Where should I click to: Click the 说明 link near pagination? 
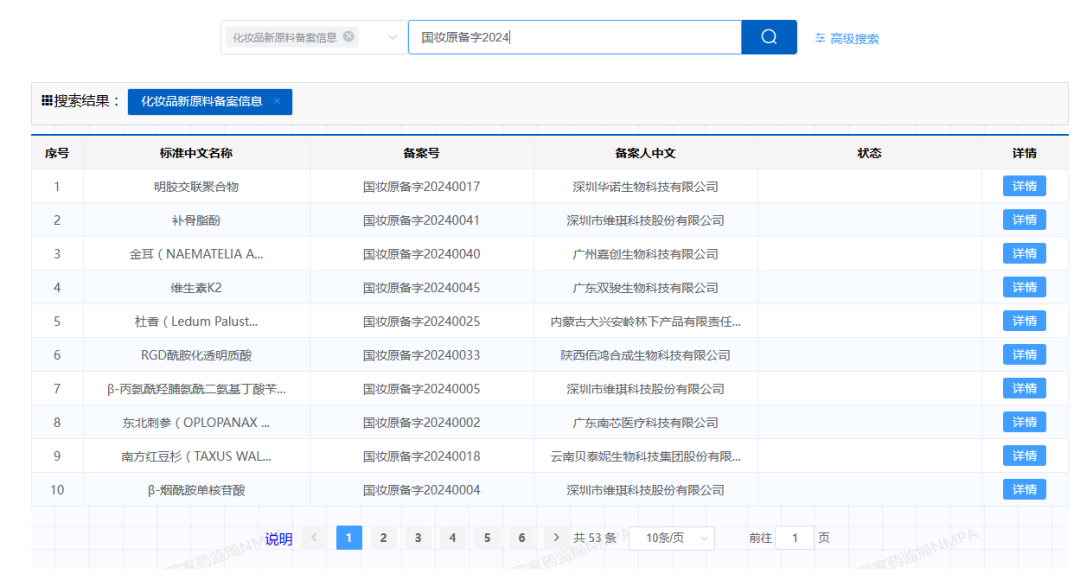point(278,539)
